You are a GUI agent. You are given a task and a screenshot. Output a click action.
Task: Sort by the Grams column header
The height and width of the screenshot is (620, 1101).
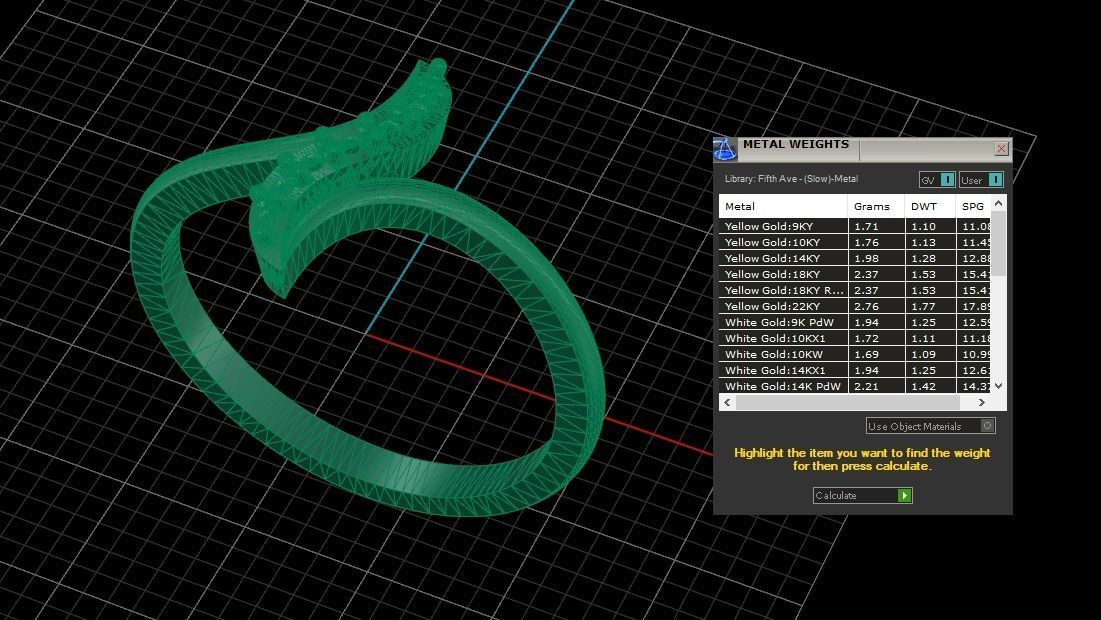(876, 206)
